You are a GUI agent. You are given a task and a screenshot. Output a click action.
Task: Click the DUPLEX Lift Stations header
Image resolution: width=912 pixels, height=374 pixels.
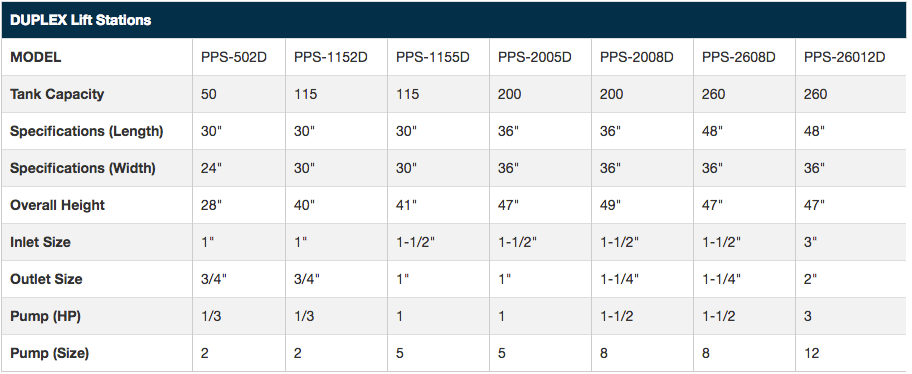coord(81,20)
